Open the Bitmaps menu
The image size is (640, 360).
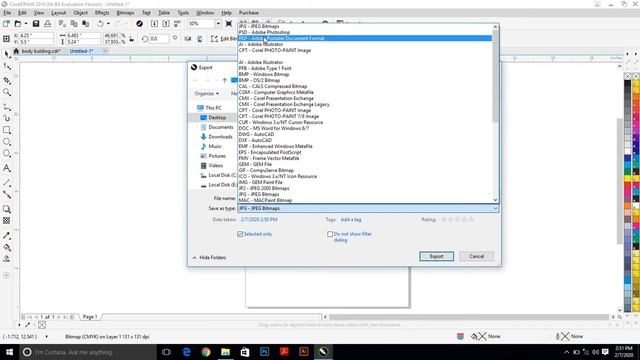tap(125, 13)
